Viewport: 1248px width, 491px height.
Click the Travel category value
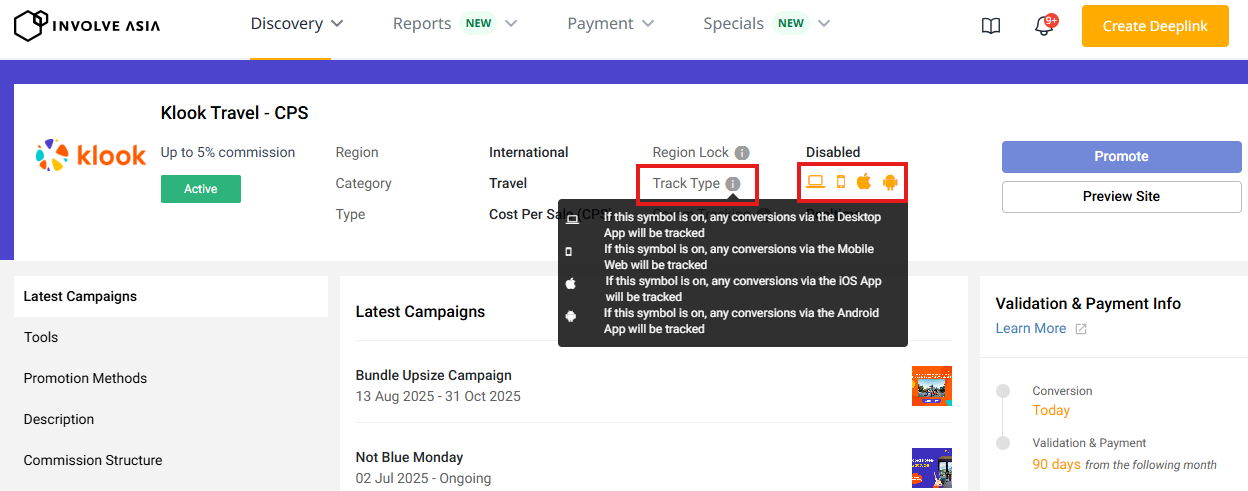[x=508, y=184]
